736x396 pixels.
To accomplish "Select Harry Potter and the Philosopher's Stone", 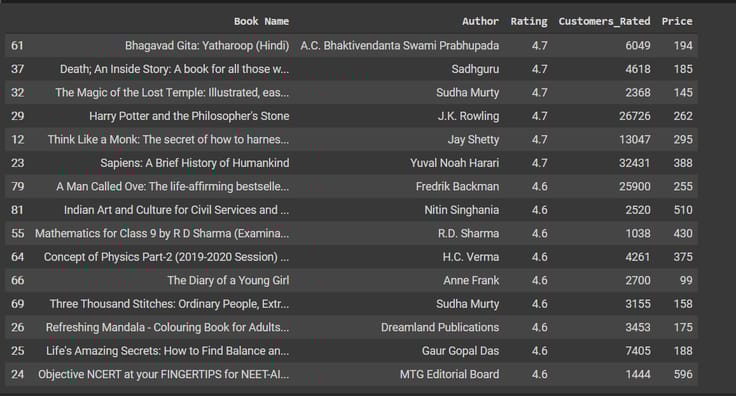I will click(x=189, y=116).
